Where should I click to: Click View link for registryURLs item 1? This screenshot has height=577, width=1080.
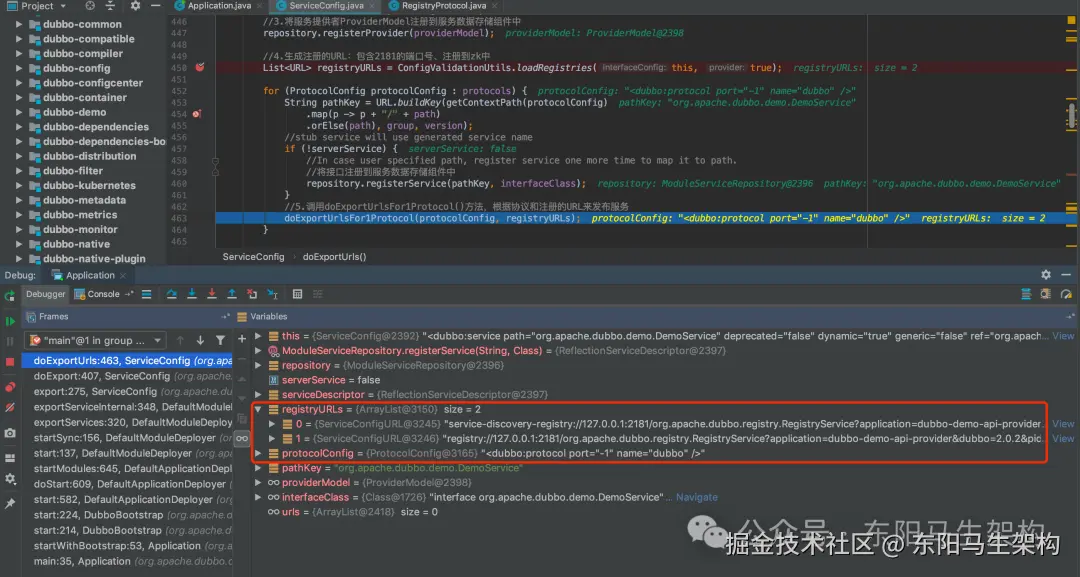click(x=1063, y=439)
